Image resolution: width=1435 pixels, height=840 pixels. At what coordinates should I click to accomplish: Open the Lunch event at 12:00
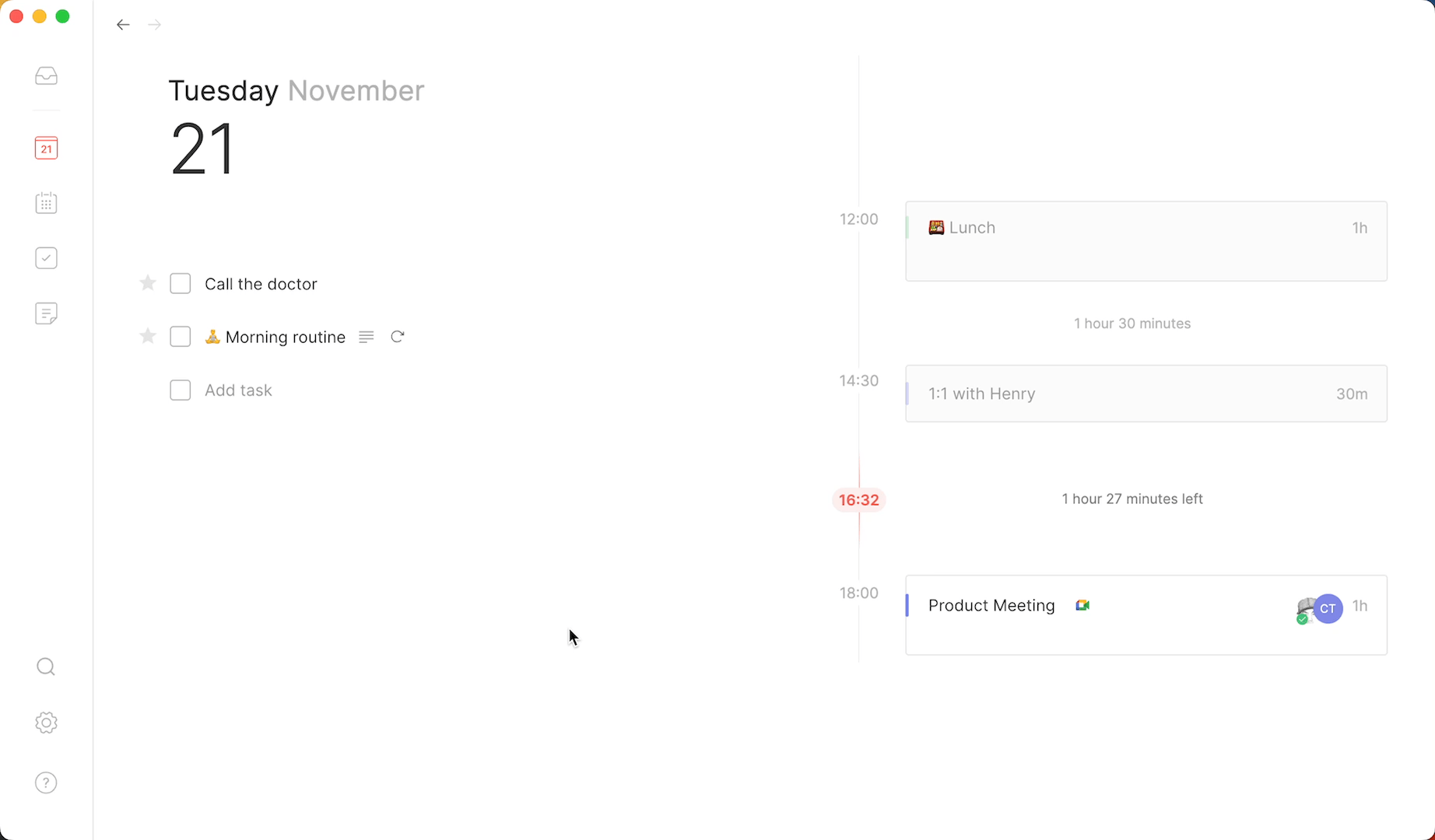pyautogui.click(x=1146, y=241)
